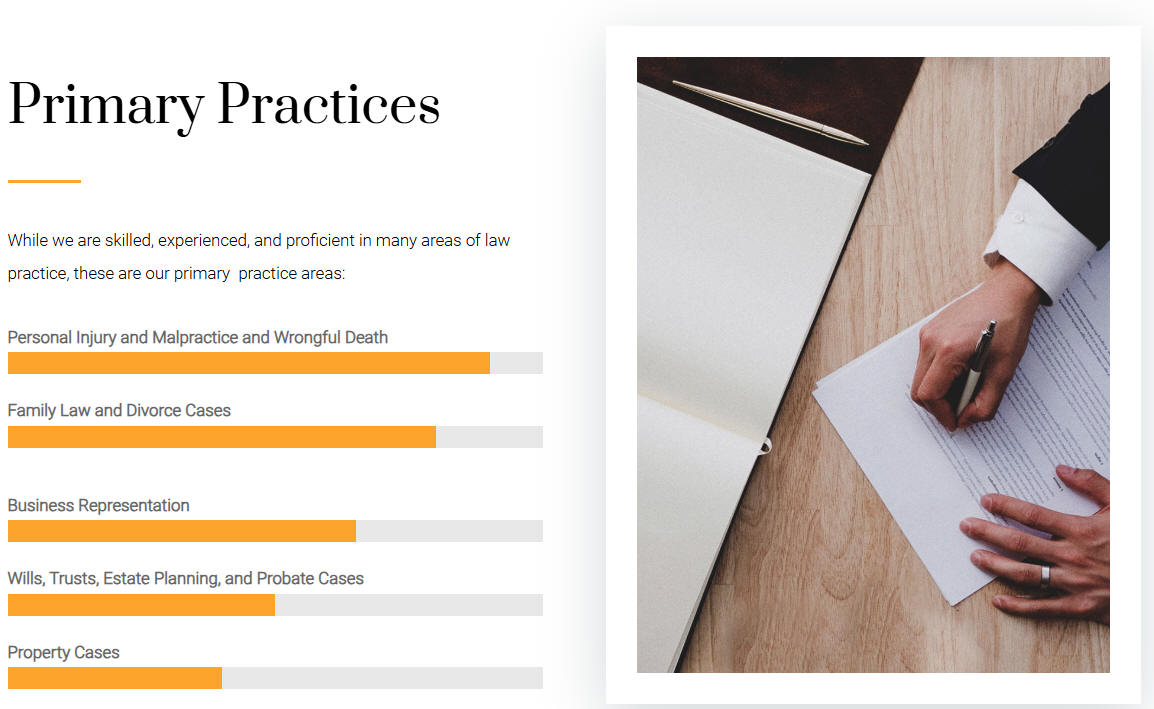Click the Property Cases label
The width and height of the screenshot is (1154, 709).
click(63, 652)
